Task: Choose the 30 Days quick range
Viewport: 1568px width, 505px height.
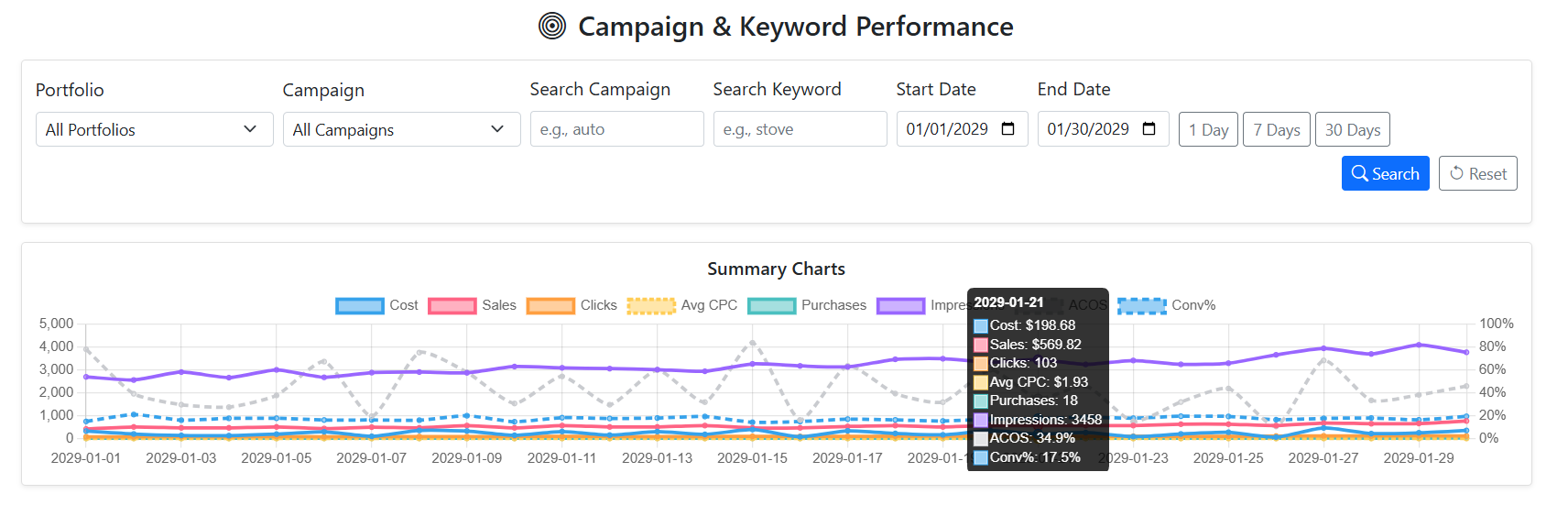Action: 1352,130
